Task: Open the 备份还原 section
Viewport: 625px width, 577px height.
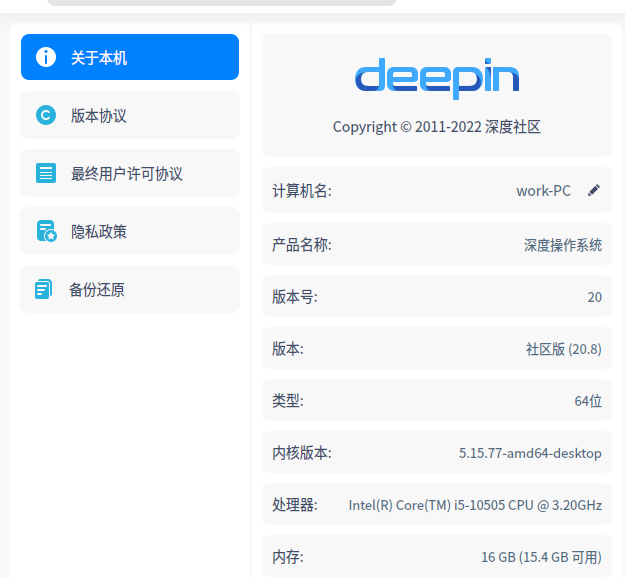Action: point(130,289)
